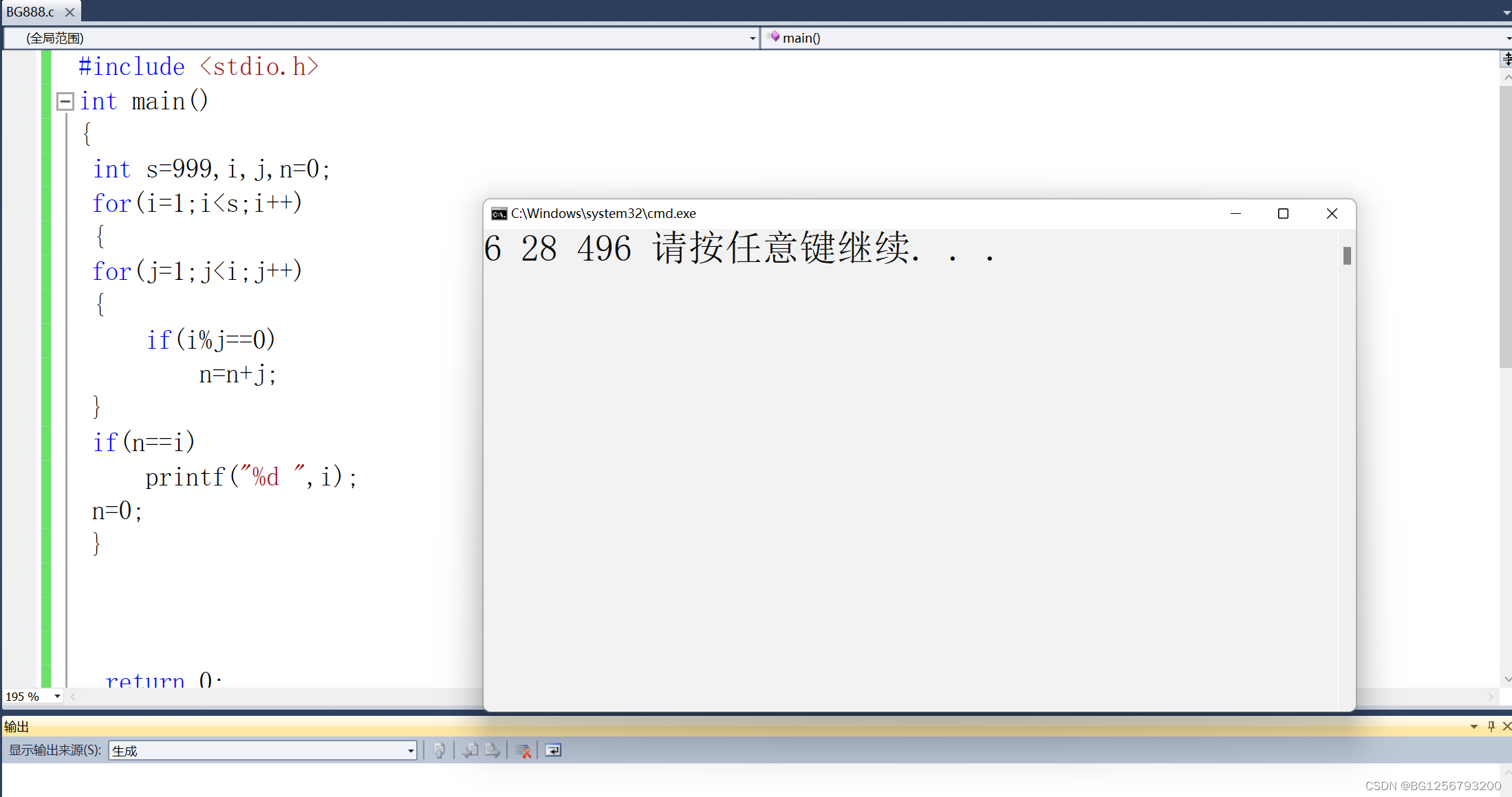This screenshot has height=797, width=1512.
Task: Open the cmd.exe window system menu icon
Action: 499,214
